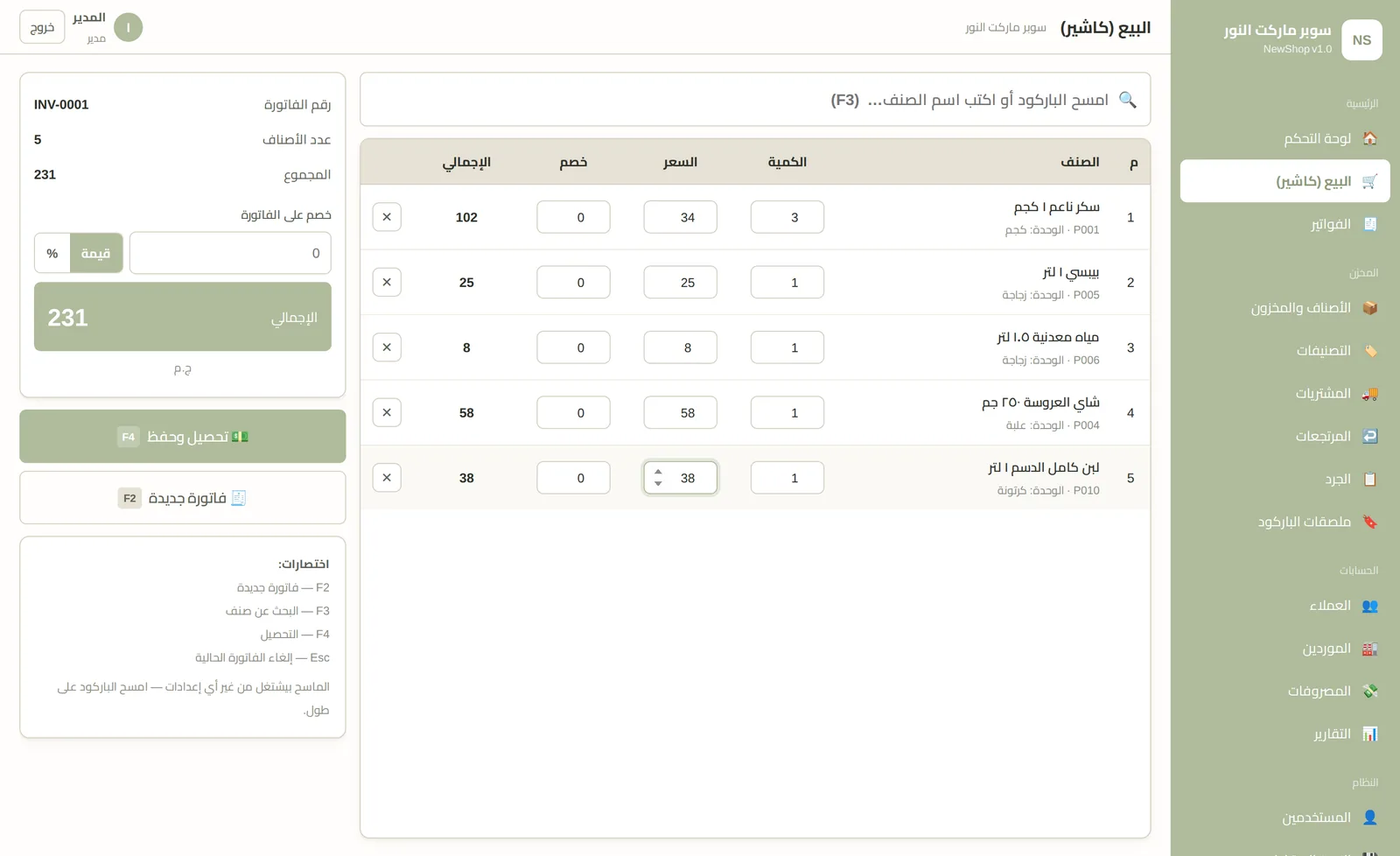The width and height of the screenshot is (1400, 856).
Task: Click the المصروفات expenses icon
Action: tap(1370, 691)
